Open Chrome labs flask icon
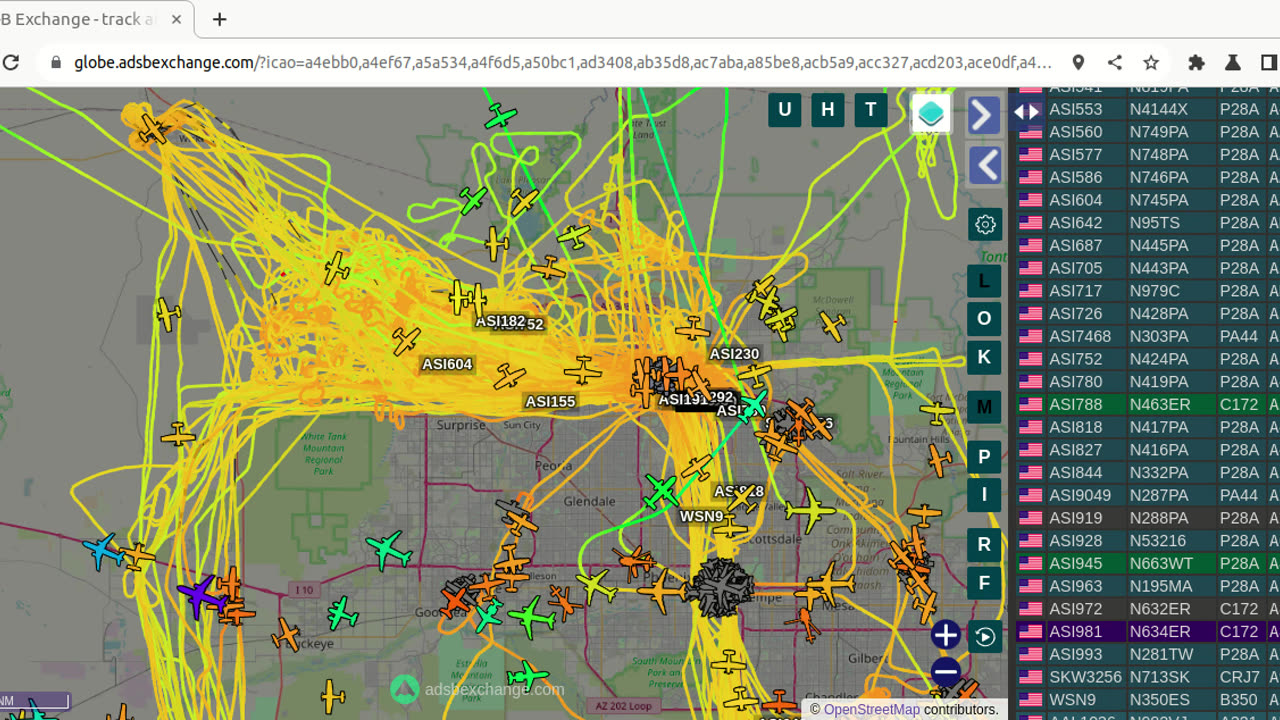Viewport: 1280px width, 720px height. coord(1233,62)
